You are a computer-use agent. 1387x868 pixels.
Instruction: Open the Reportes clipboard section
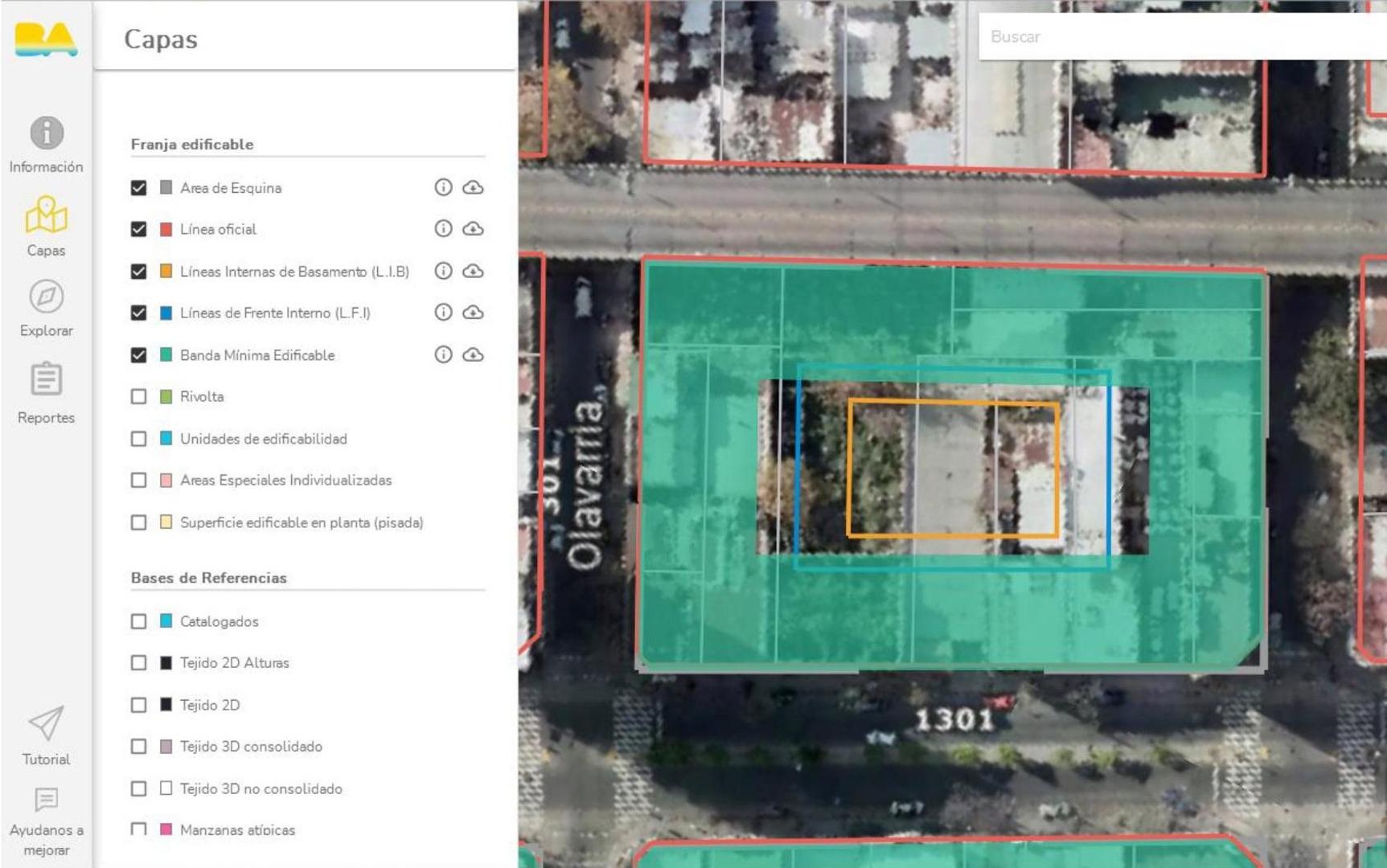click(x=47, y=379)
